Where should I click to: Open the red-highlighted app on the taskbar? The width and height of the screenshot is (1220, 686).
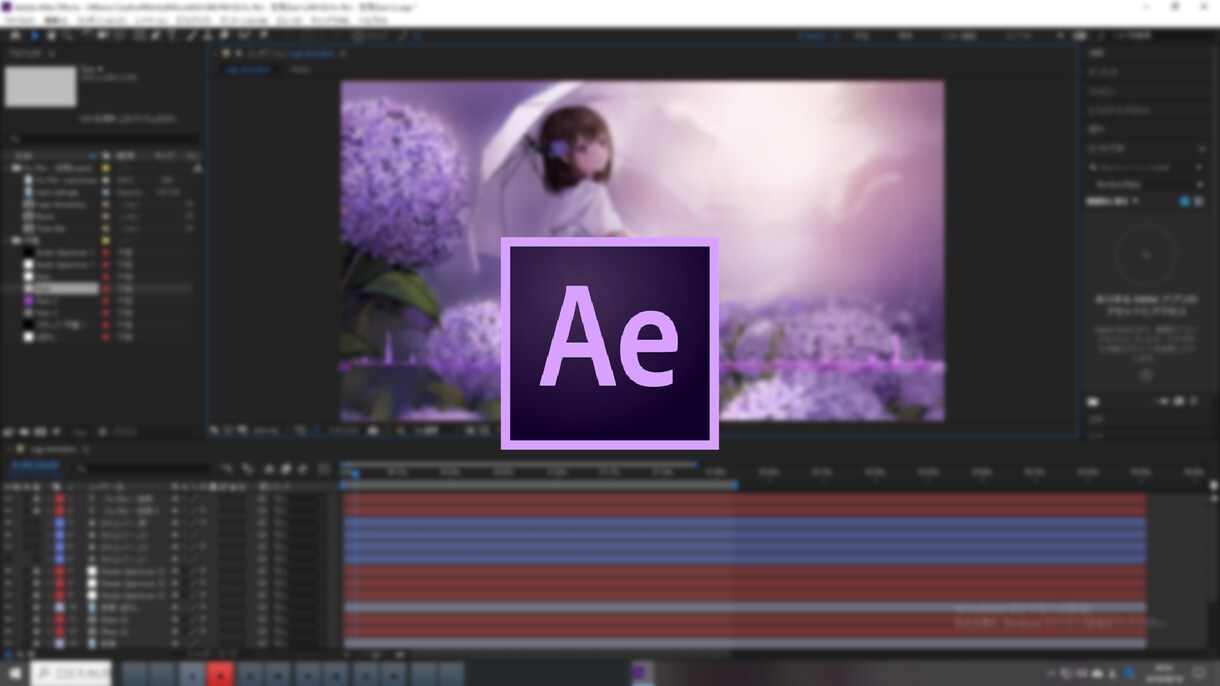[x=220, y=673]
